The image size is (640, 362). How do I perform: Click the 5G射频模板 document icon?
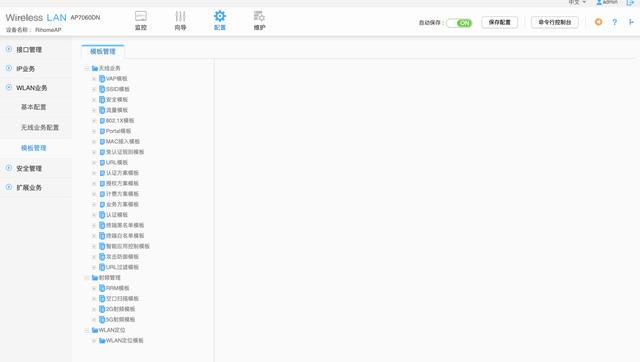102,320
